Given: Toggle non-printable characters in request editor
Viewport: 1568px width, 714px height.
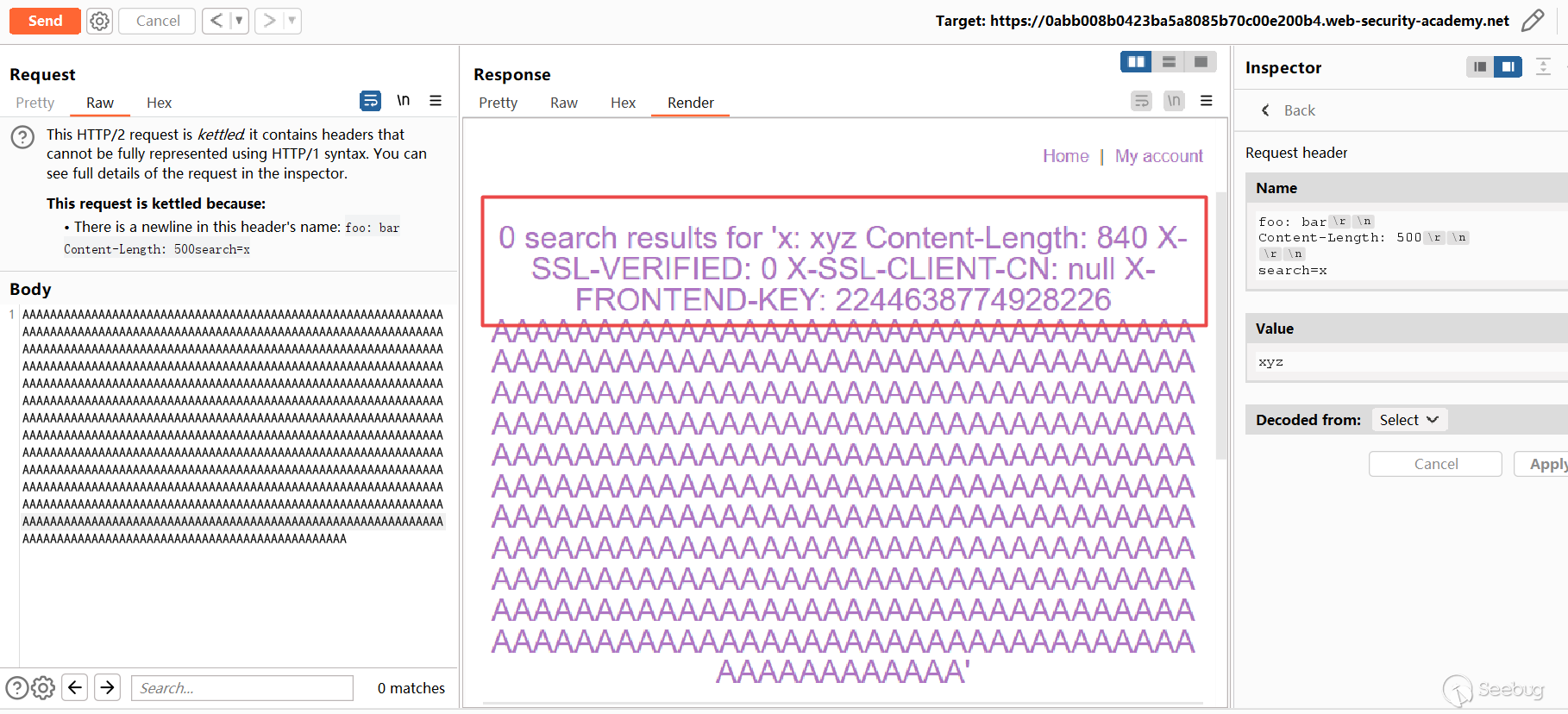Looking at the screenshot, I should [x=403, y=101].
